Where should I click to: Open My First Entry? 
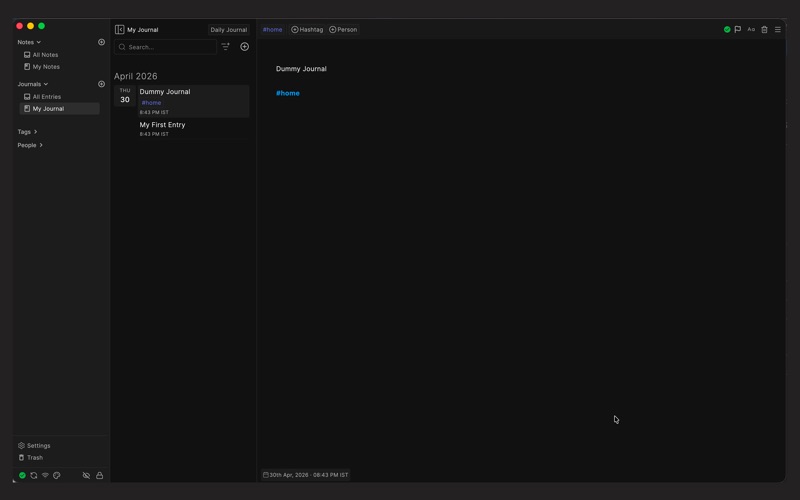(x=193, y=129)
